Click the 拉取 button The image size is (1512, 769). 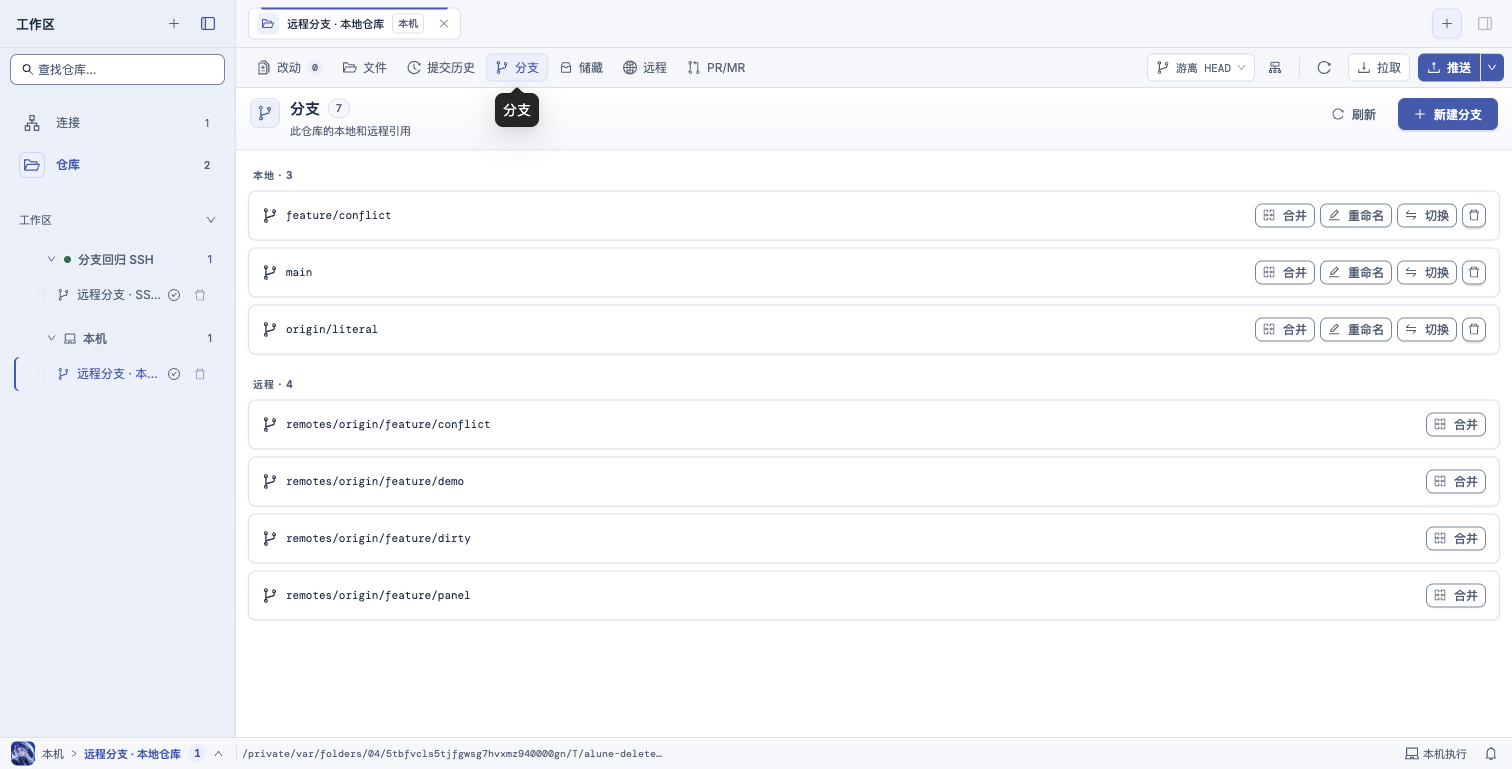tap(1379, 68)
